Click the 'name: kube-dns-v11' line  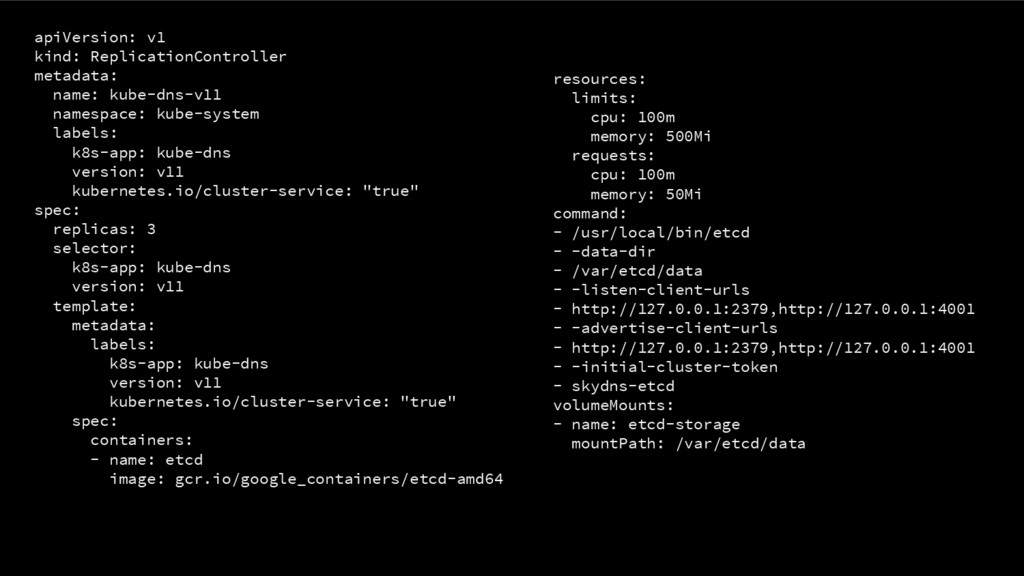pos(137,95)
